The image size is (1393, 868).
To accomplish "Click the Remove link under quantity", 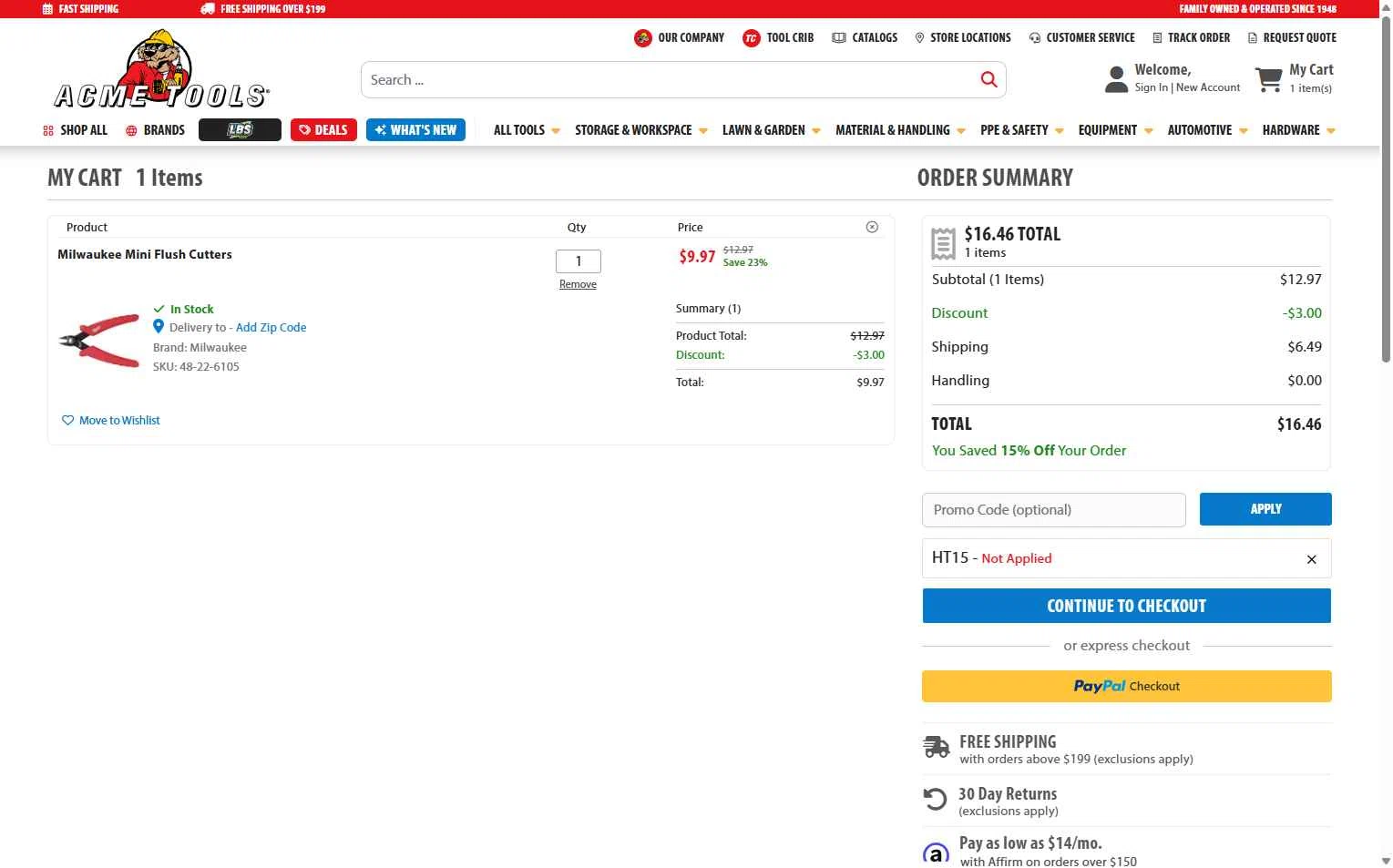I will 578,285.
